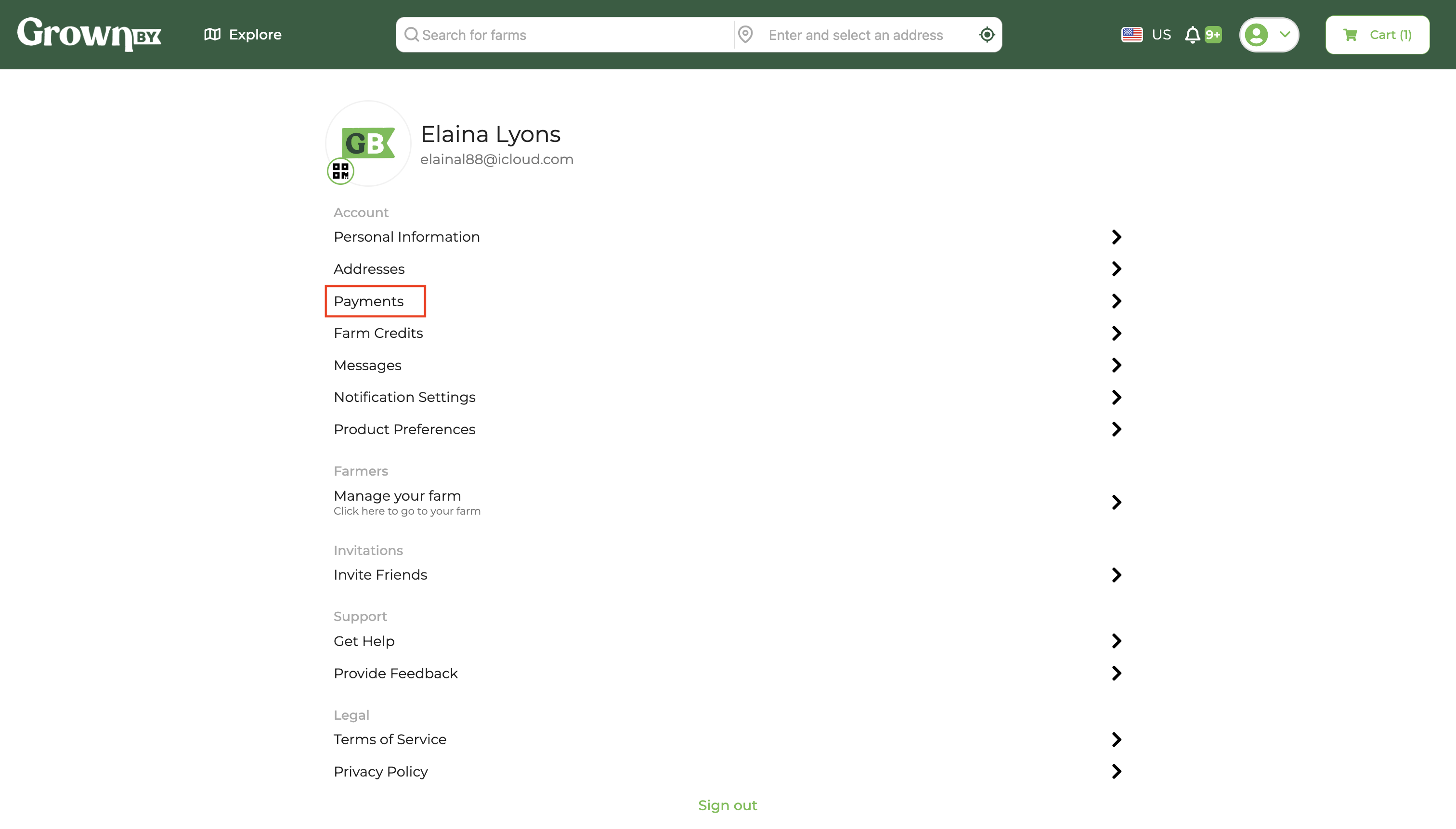Screen dimensions: 1456x829
Task: Click the user avatar icon
Action: pos(1256,35)
